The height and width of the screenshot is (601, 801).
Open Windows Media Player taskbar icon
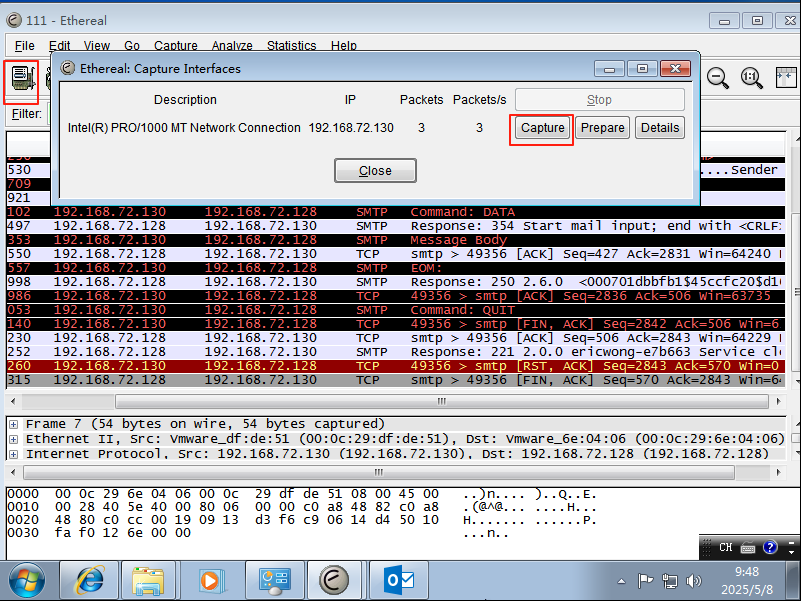(210, 580)
